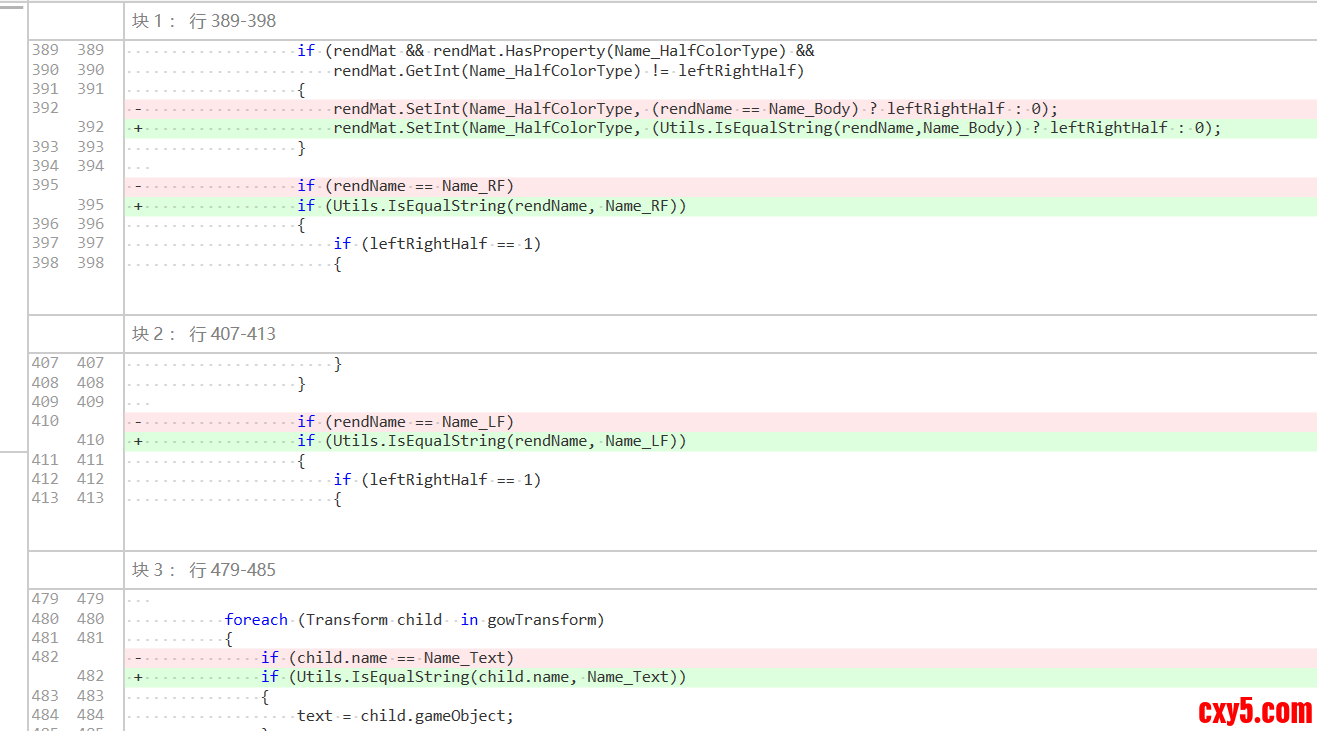The image size is (1317, 731).
Task: Click the removed rendName == Name_RF line
Action: [x=405, y=186]
